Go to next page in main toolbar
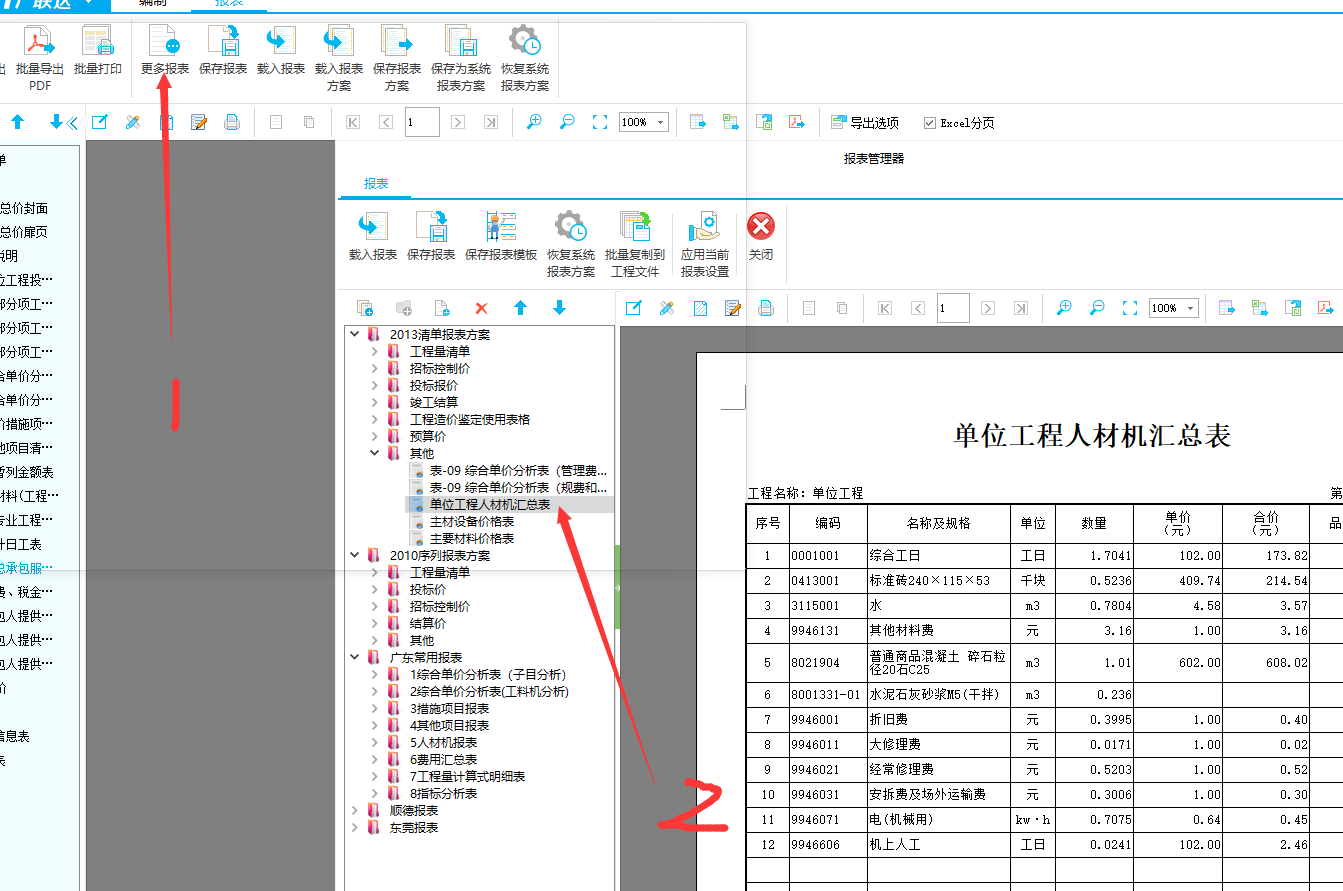This screenshot has height=891, width=1343. click(458, 122)
